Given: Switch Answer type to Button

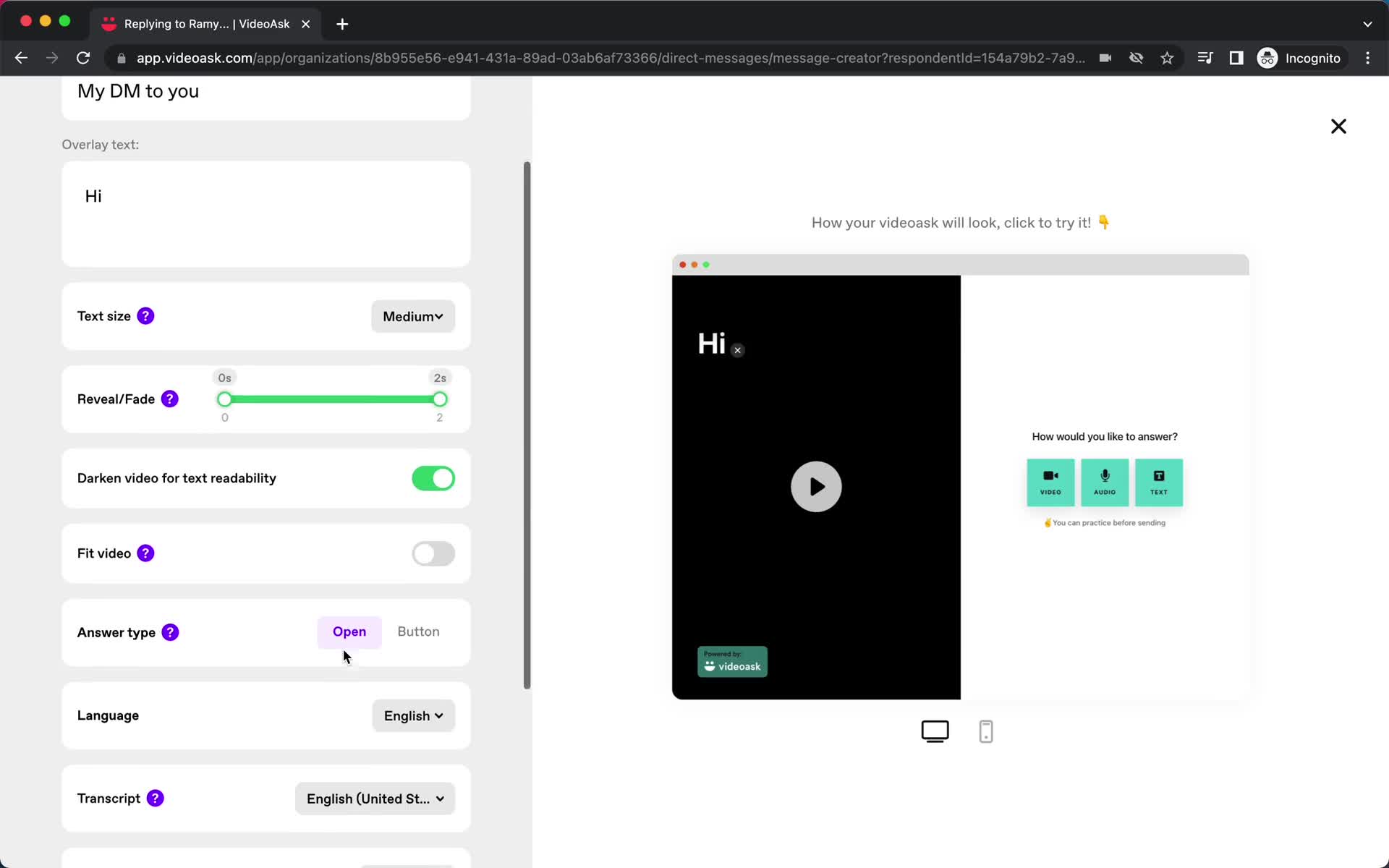Looking at the screenshot, I should [418, 631].
